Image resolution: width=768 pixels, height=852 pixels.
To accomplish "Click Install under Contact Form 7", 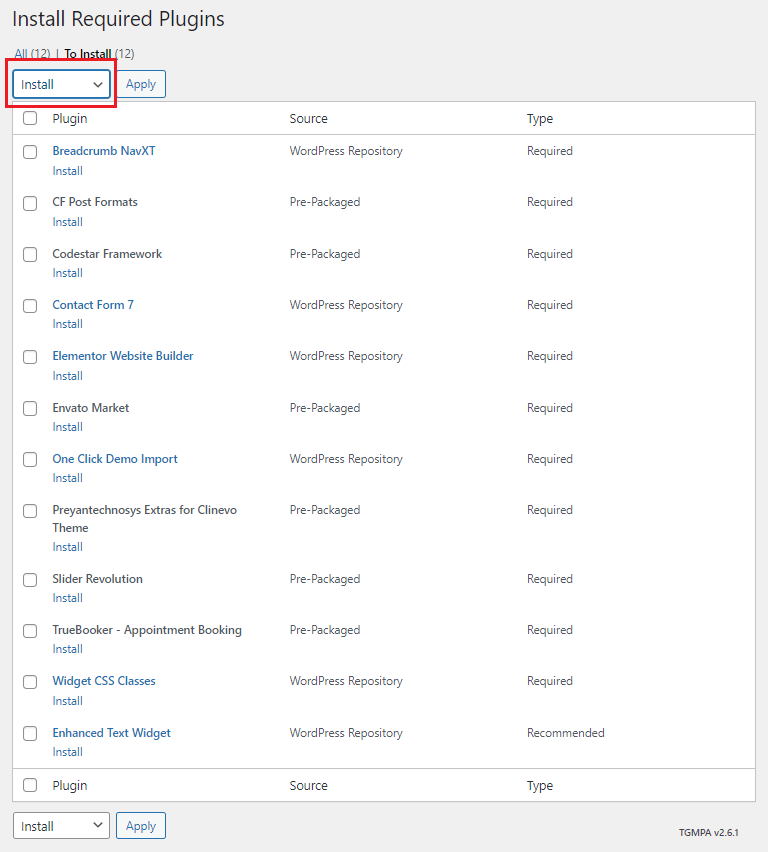I will [x=67, y=324].
